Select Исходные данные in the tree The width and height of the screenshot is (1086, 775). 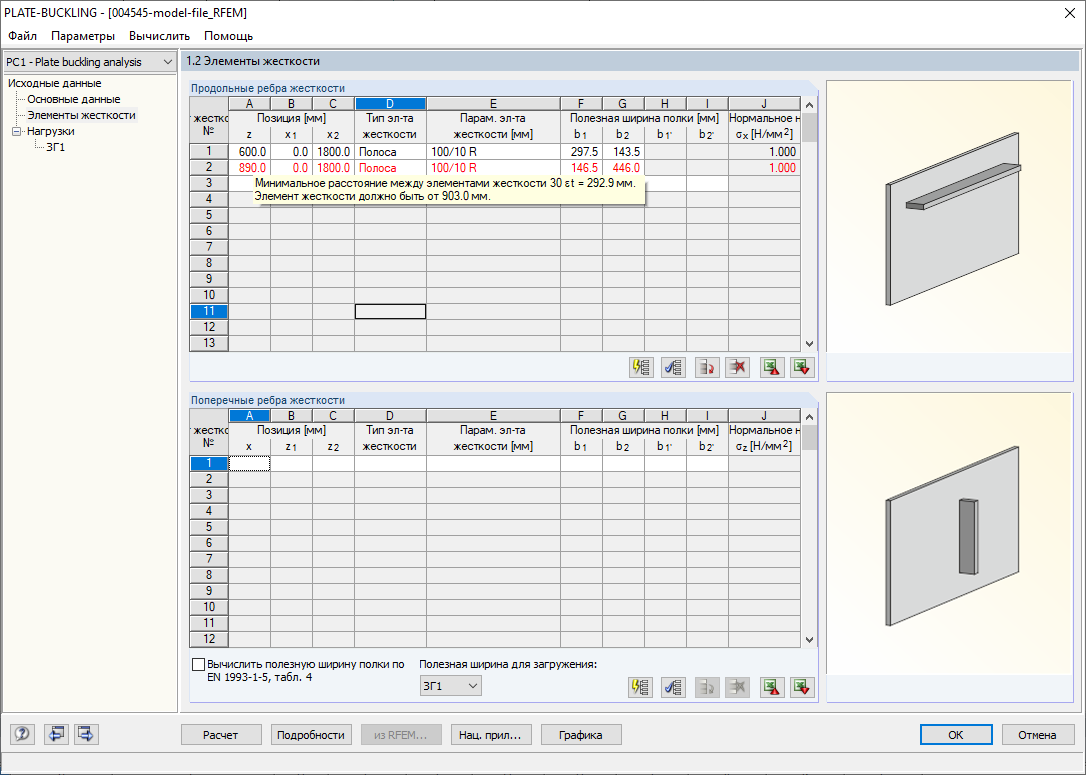(x=55, y=83)
